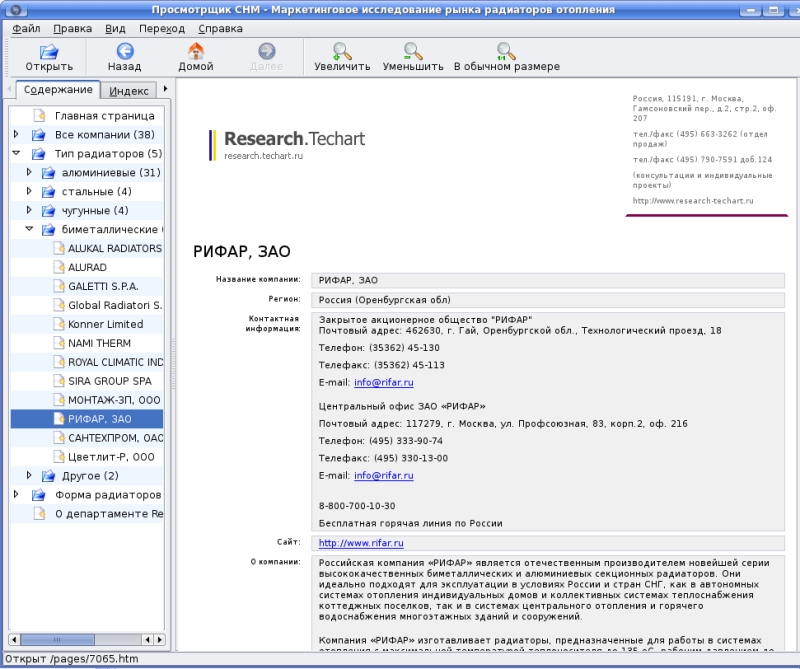The image size is (800, 669).
Task: Expand the чугунные (4) branch
Action: tap(29, 210)
